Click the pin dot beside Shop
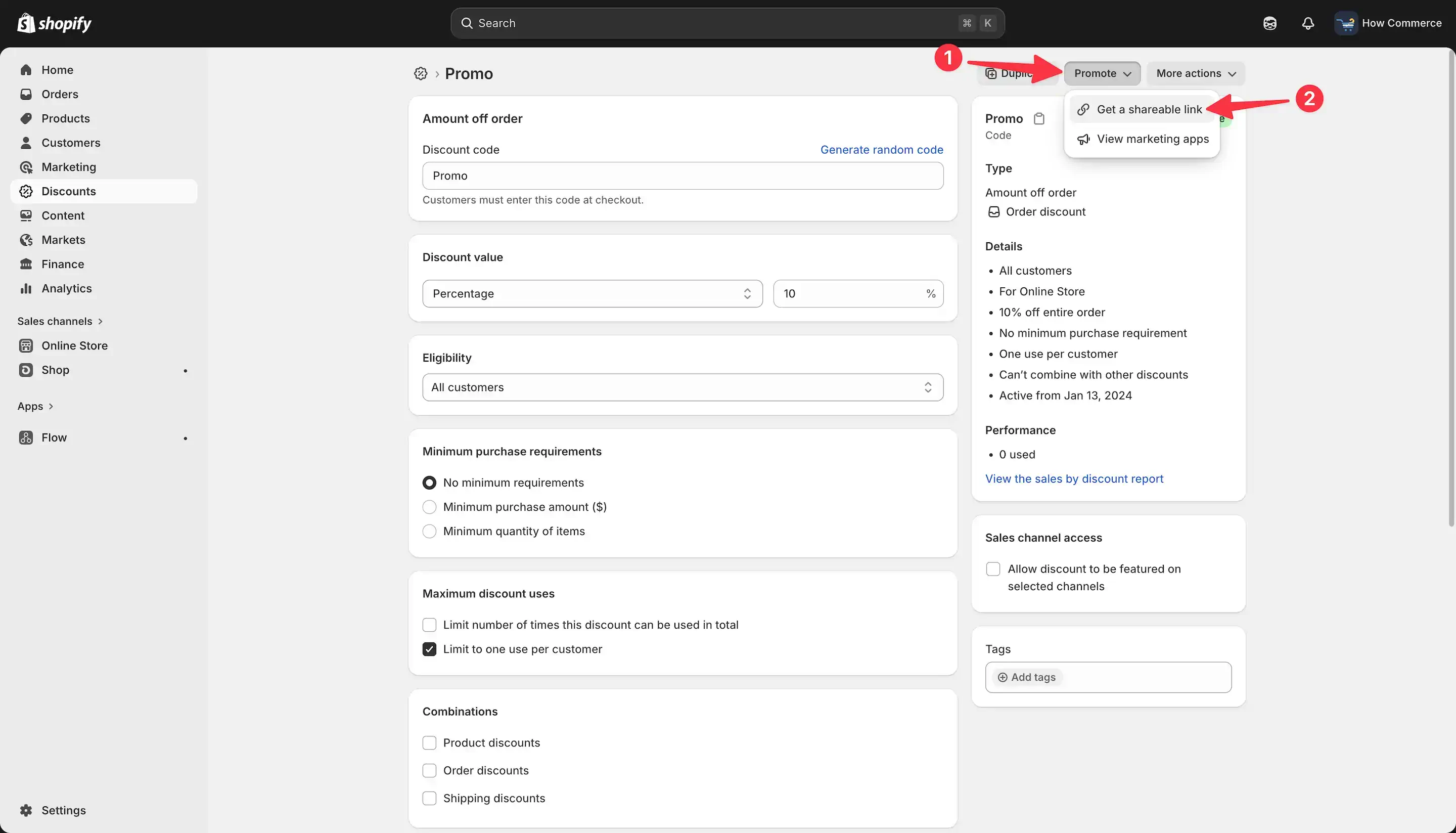The width and height of the screenshot is (1456, 833). click(x=186, y=371)
